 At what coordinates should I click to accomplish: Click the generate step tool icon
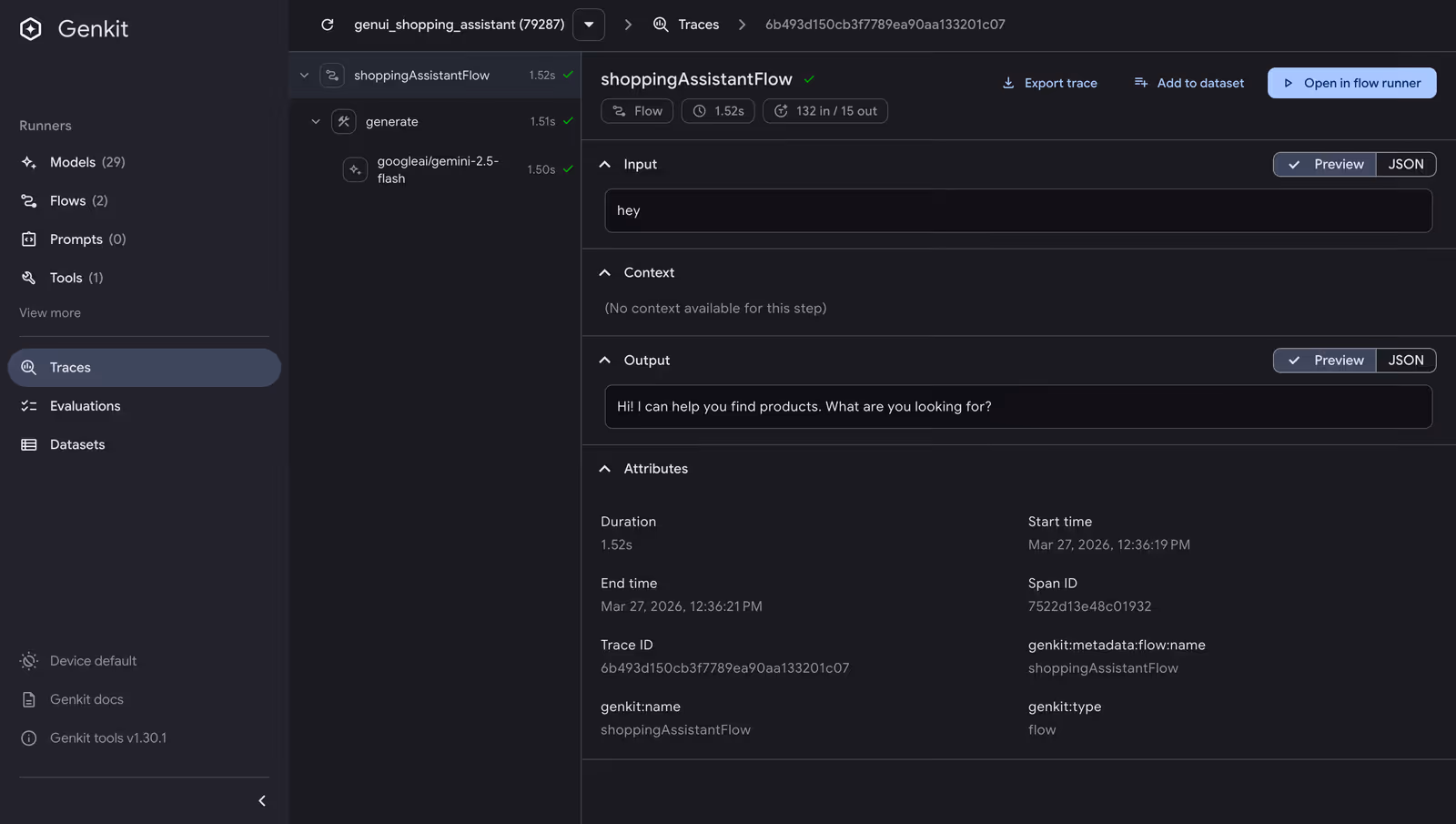pyautogui.click(x=344, y=121)
